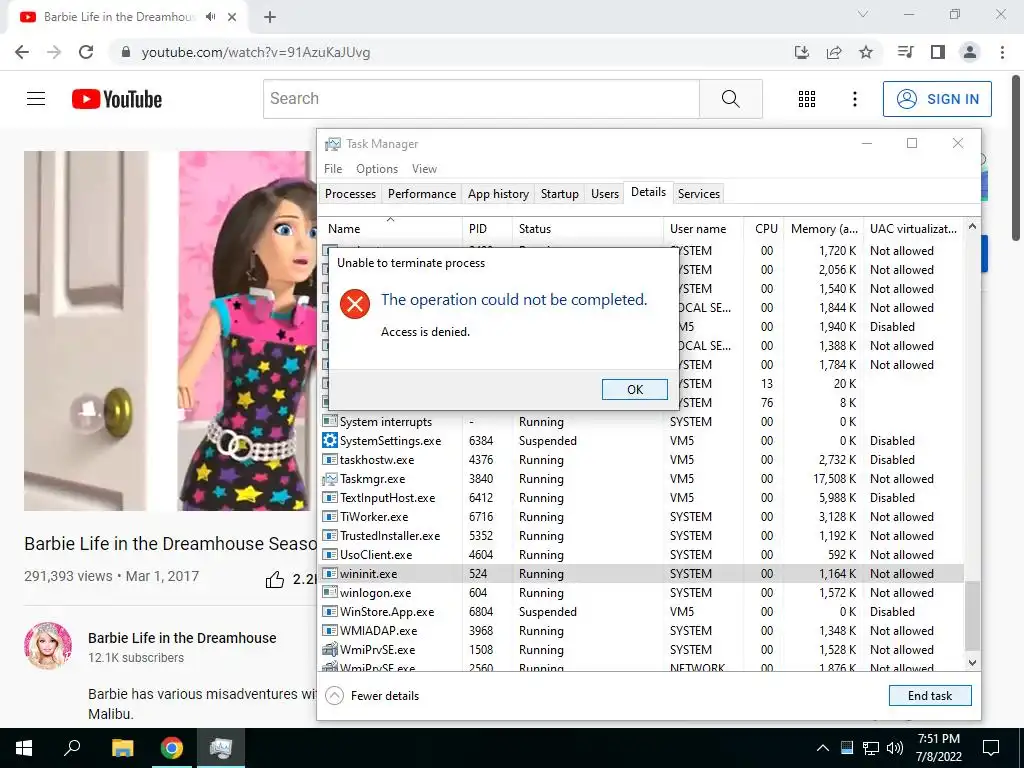Viewport: 1024px width, 768px height.
Task: Bookmark this page with the star icon
Action: [x=866, y=52]
